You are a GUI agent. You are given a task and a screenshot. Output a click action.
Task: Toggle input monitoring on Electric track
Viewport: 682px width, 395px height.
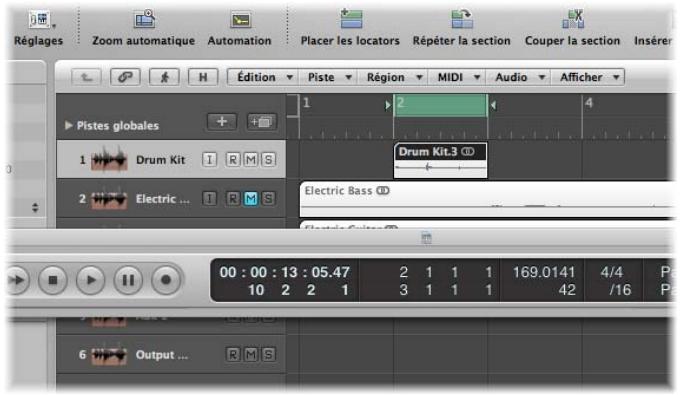(209, 199)
